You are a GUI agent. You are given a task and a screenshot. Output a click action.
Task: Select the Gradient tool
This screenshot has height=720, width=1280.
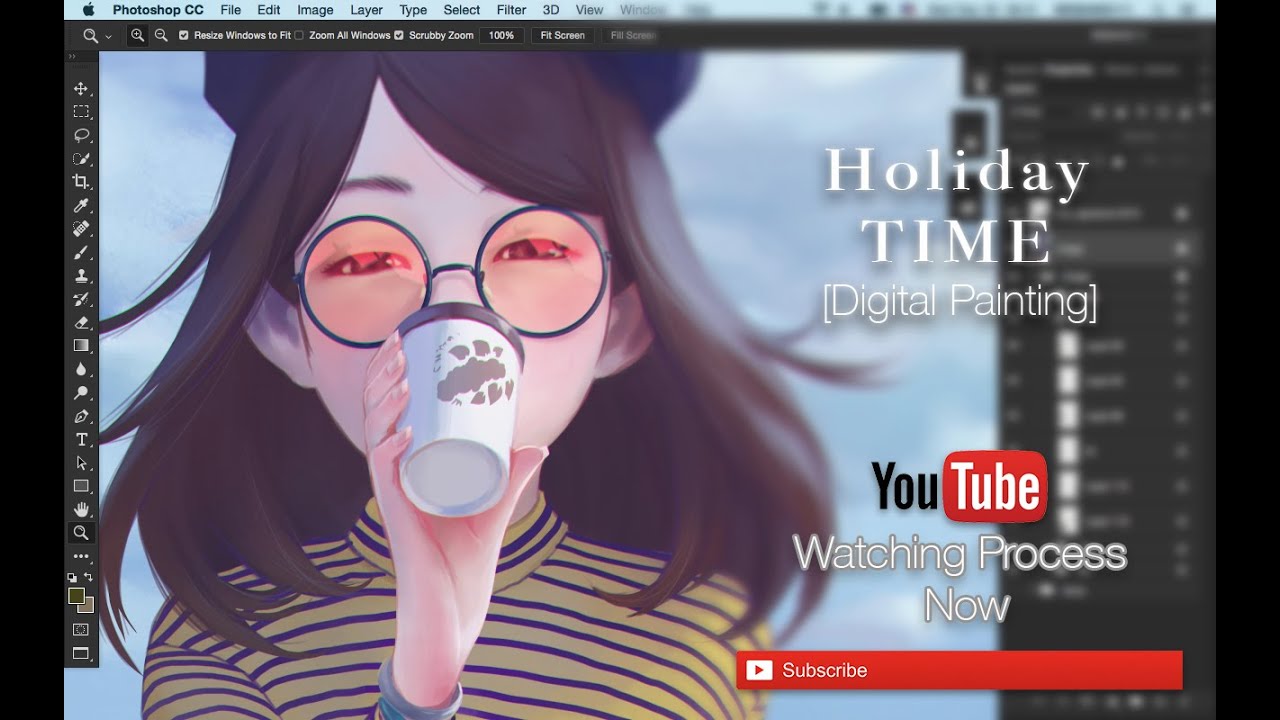point(81,345)
